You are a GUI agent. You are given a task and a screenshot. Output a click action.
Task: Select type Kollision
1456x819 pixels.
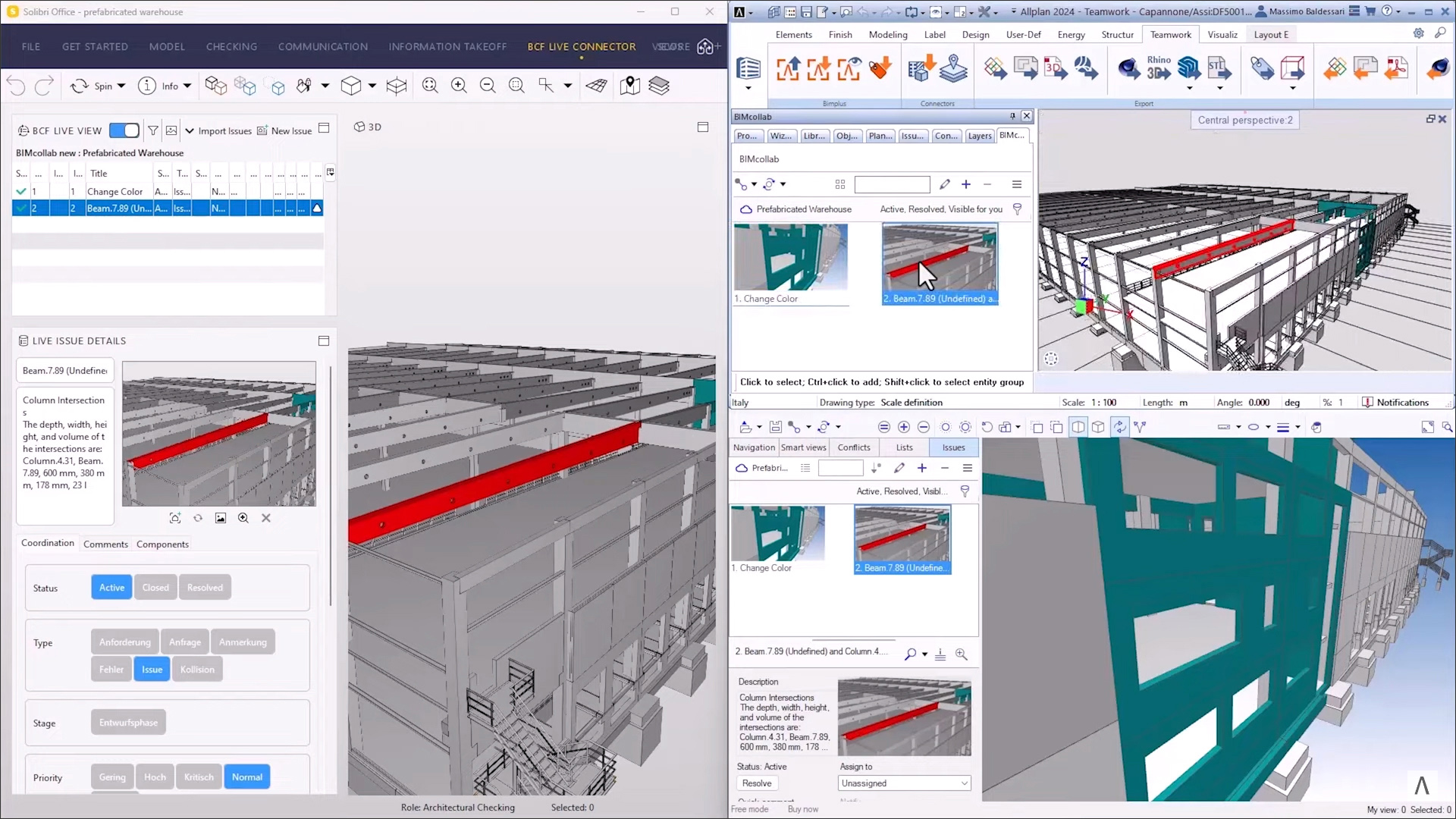coord(197,670)
